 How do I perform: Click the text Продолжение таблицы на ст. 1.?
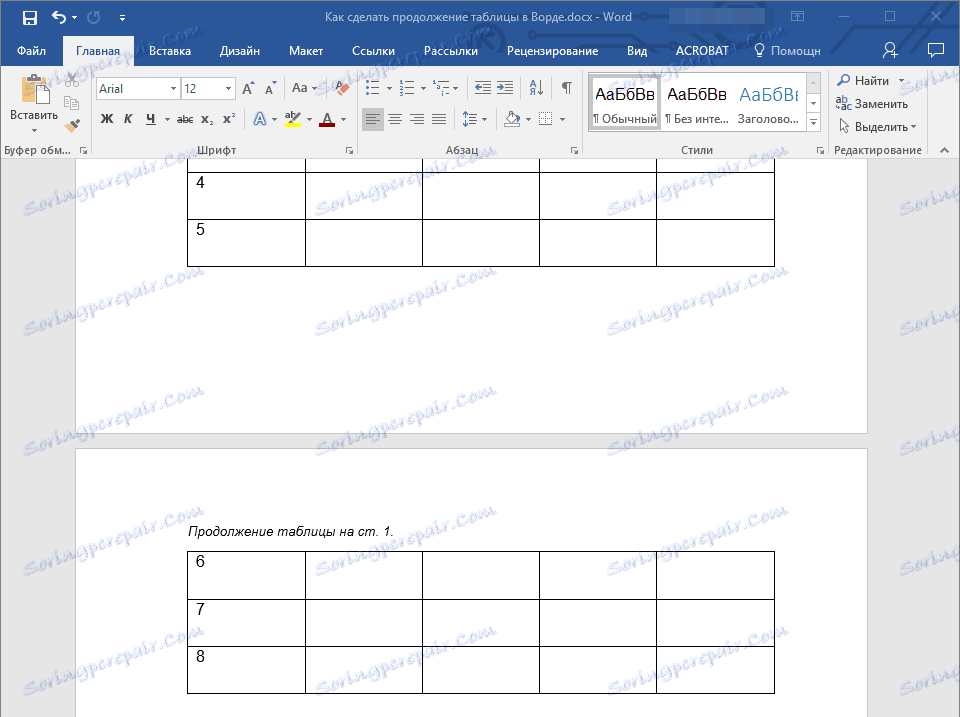tap(290, 531)
